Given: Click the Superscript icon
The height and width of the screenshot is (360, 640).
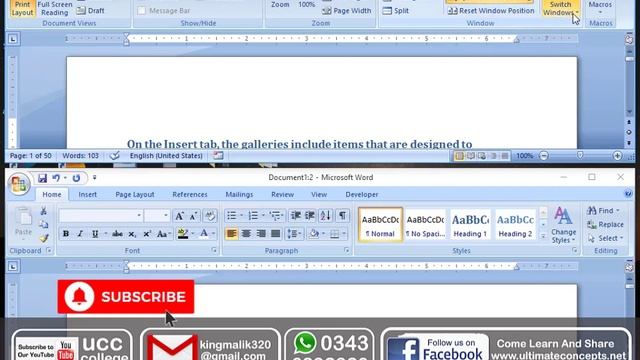Looking at the screenshot, I should (147, 234).
